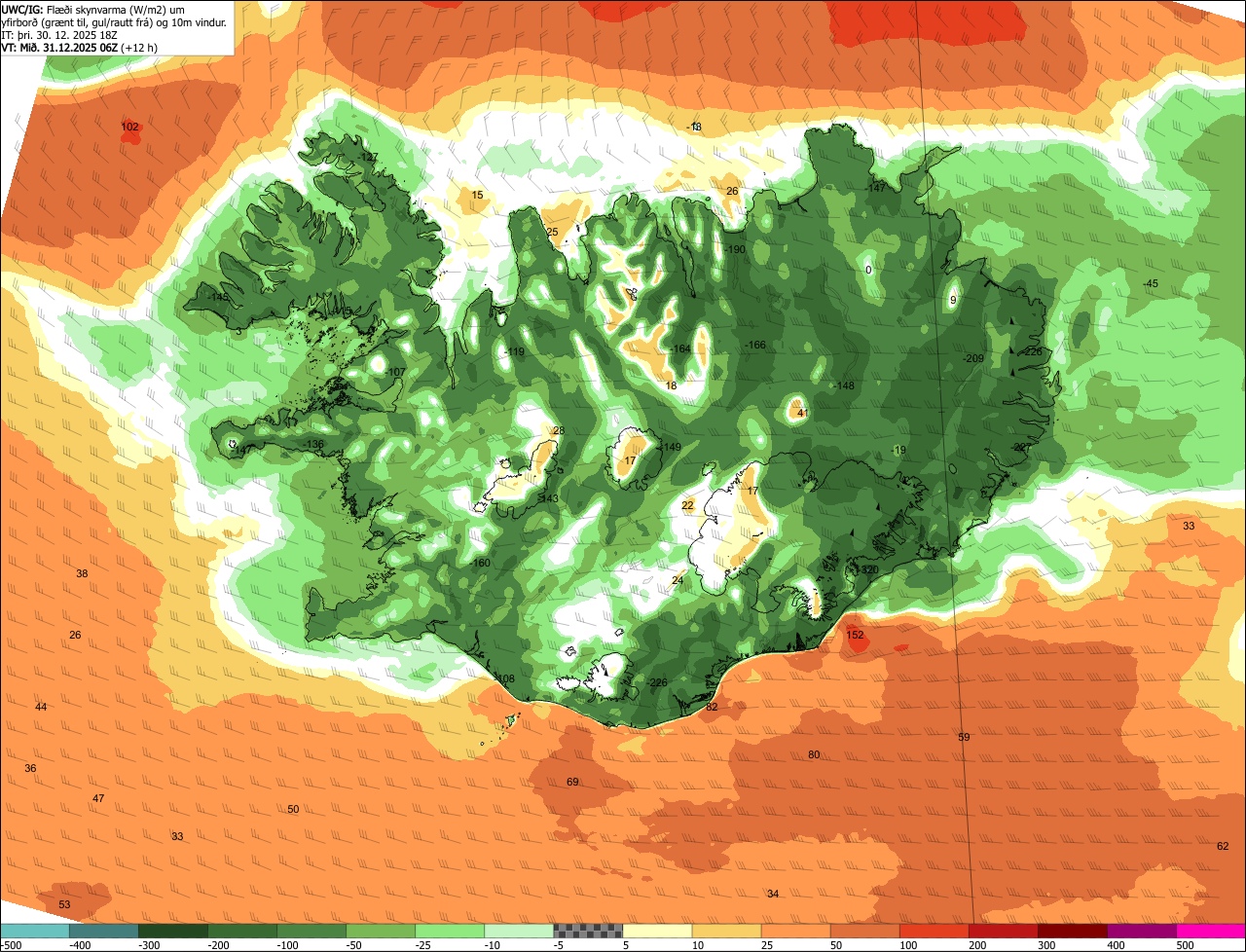Click the map value 47

pos(98,799)
